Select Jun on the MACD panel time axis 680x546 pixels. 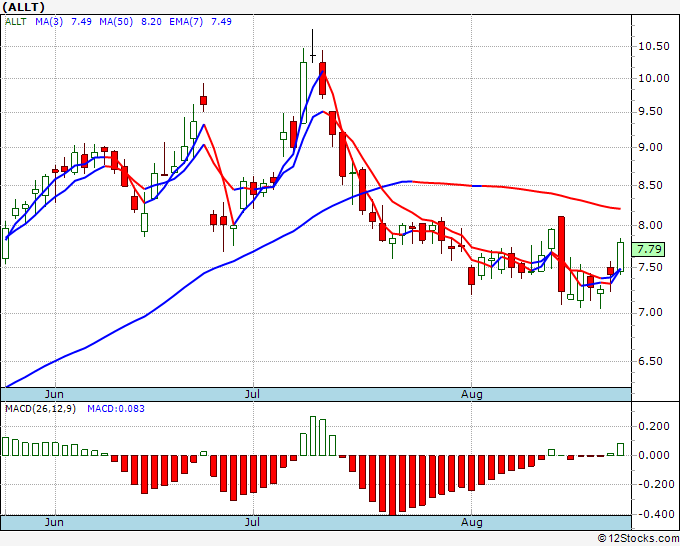[54, 522]
